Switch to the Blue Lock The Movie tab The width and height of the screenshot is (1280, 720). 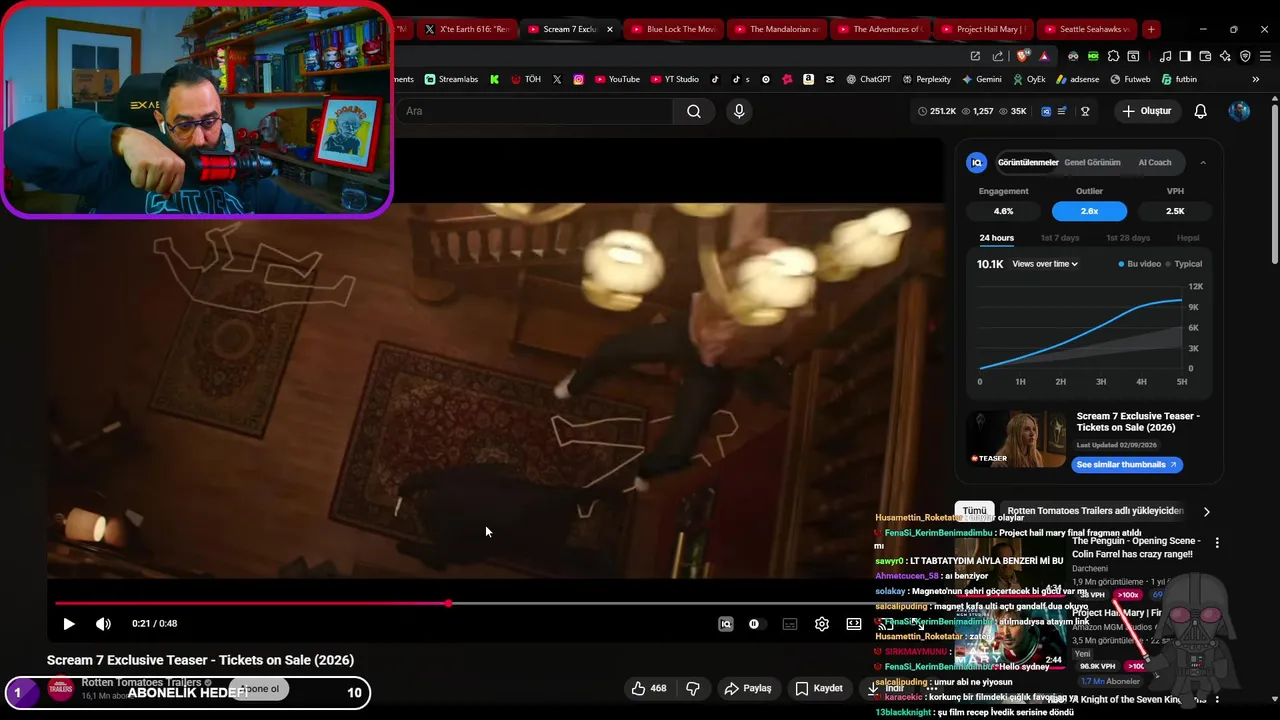pyautogui.click(x=673, y=29)
